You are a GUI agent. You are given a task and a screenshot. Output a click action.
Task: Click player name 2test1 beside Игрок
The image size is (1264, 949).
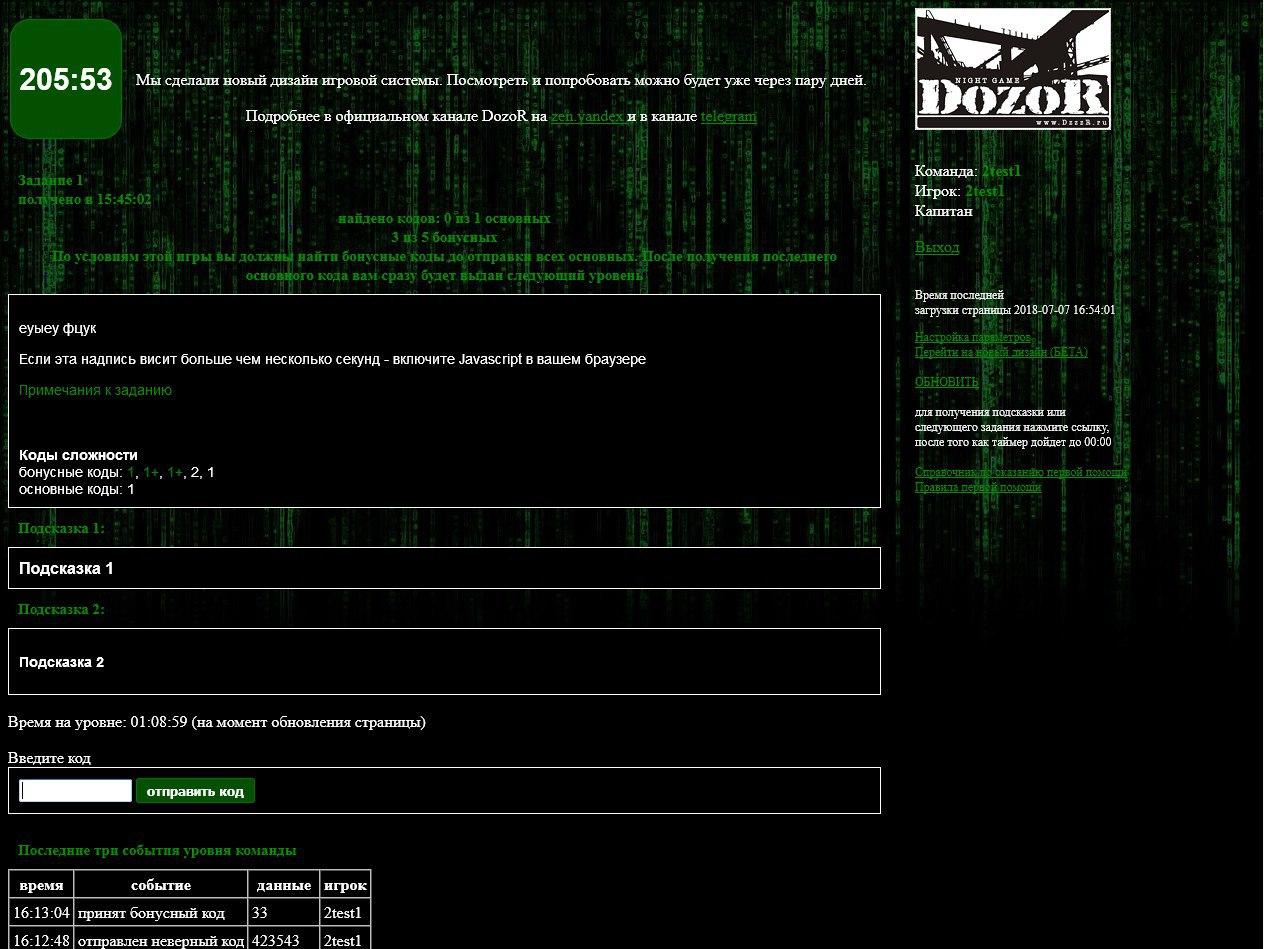(985, 191)
